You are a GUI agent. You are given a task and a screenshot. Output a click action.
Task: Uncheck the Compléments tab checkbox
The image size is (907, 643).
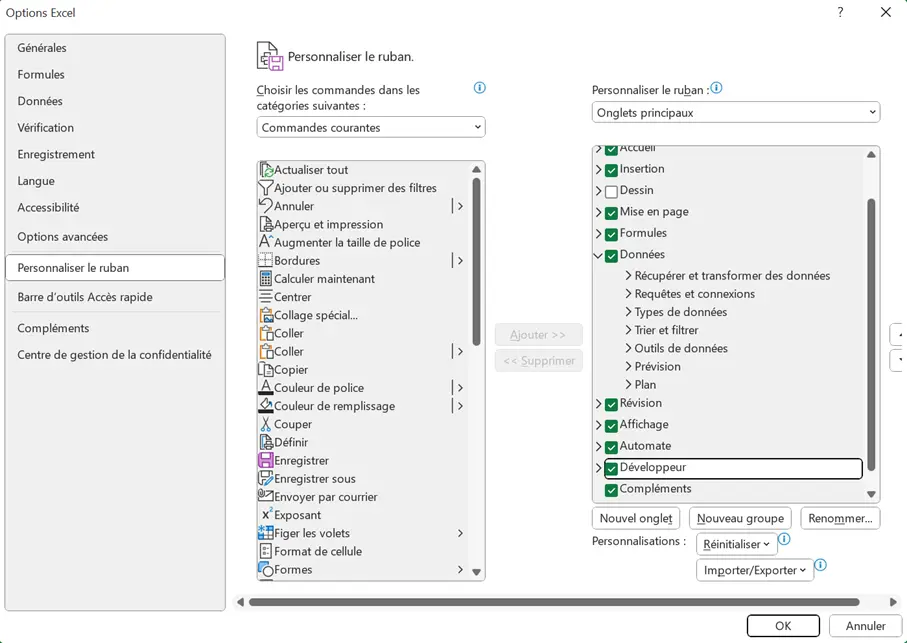[611, 490]
